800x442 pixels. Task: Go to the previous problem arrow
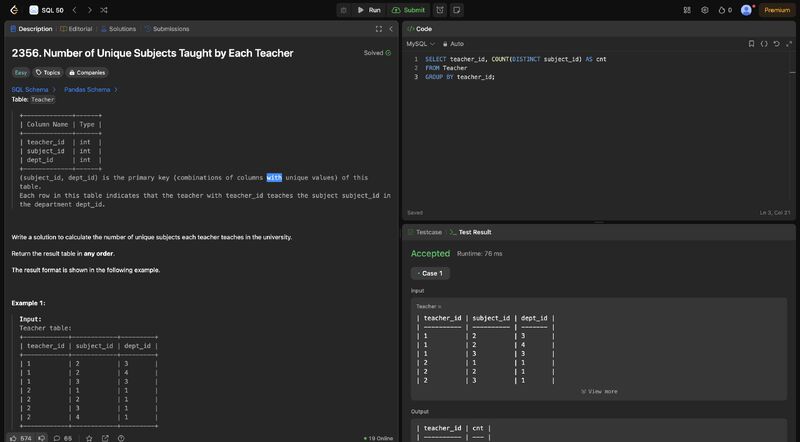click(x=74, y=10)
